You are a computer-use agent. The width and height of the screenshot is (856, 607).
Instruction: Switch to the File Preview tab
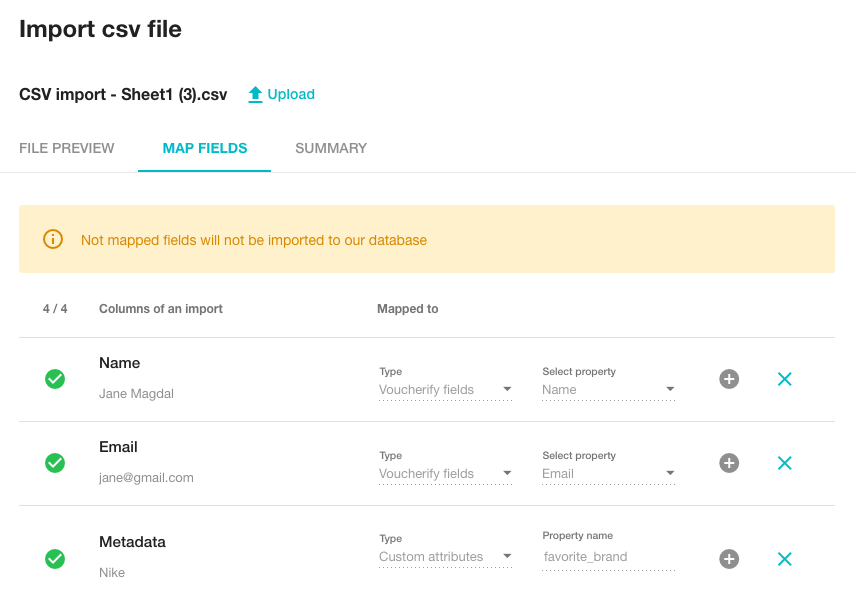[67, 148]
